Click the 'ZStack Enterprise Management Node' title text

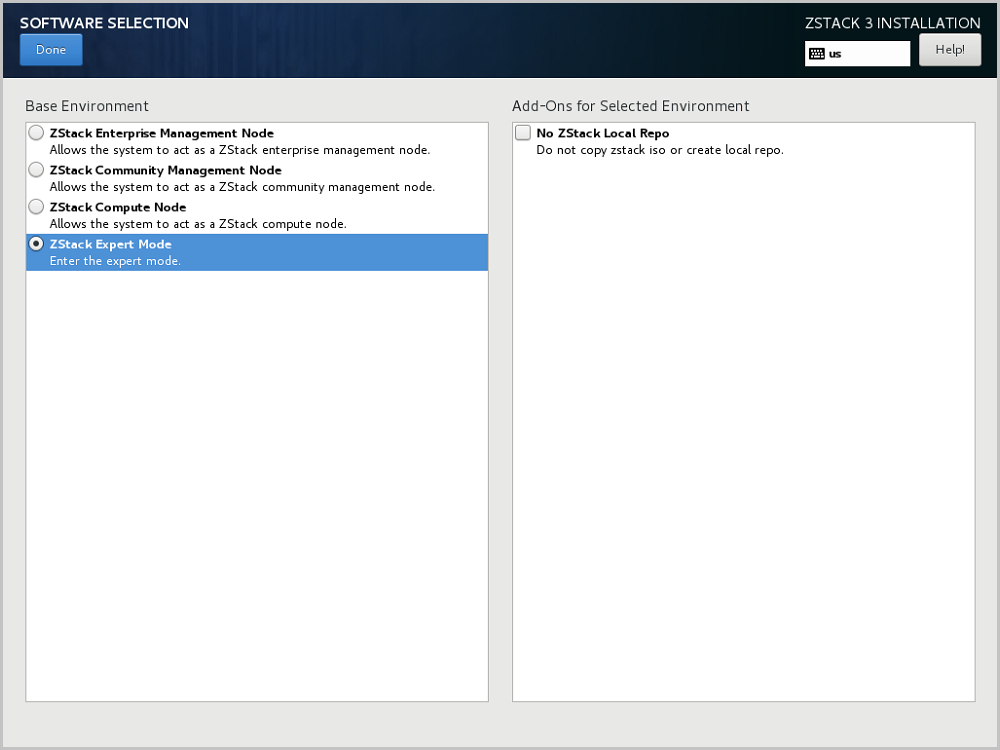coord(161,133)
